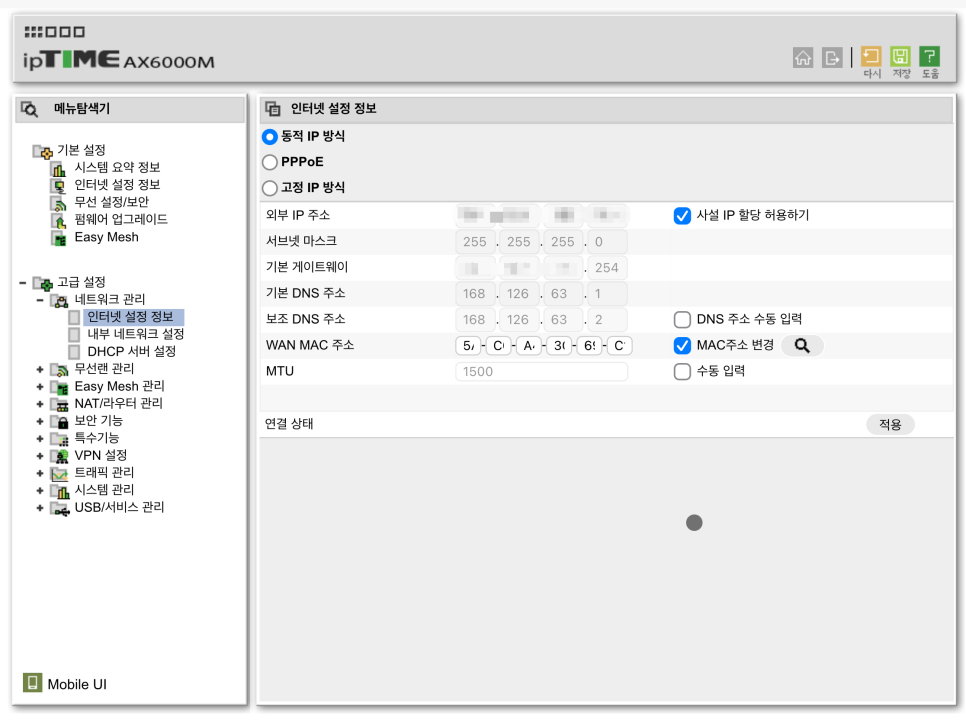
Task: Click the green 저장 save icon
Action: click(x=900, y=57)
